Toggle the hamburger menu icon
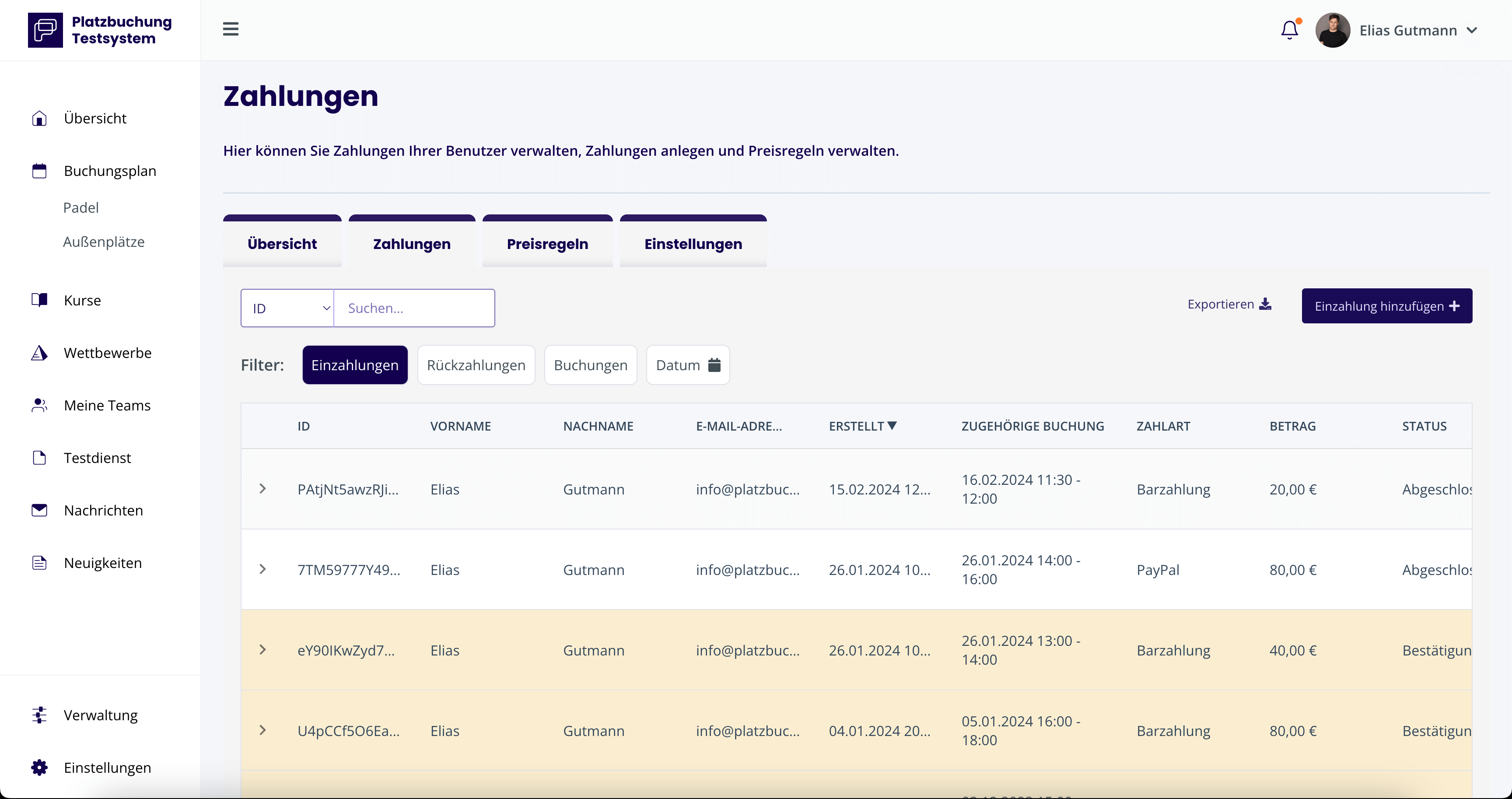The height and width of the screenshot is (799, 1512). tap(231, 29)
